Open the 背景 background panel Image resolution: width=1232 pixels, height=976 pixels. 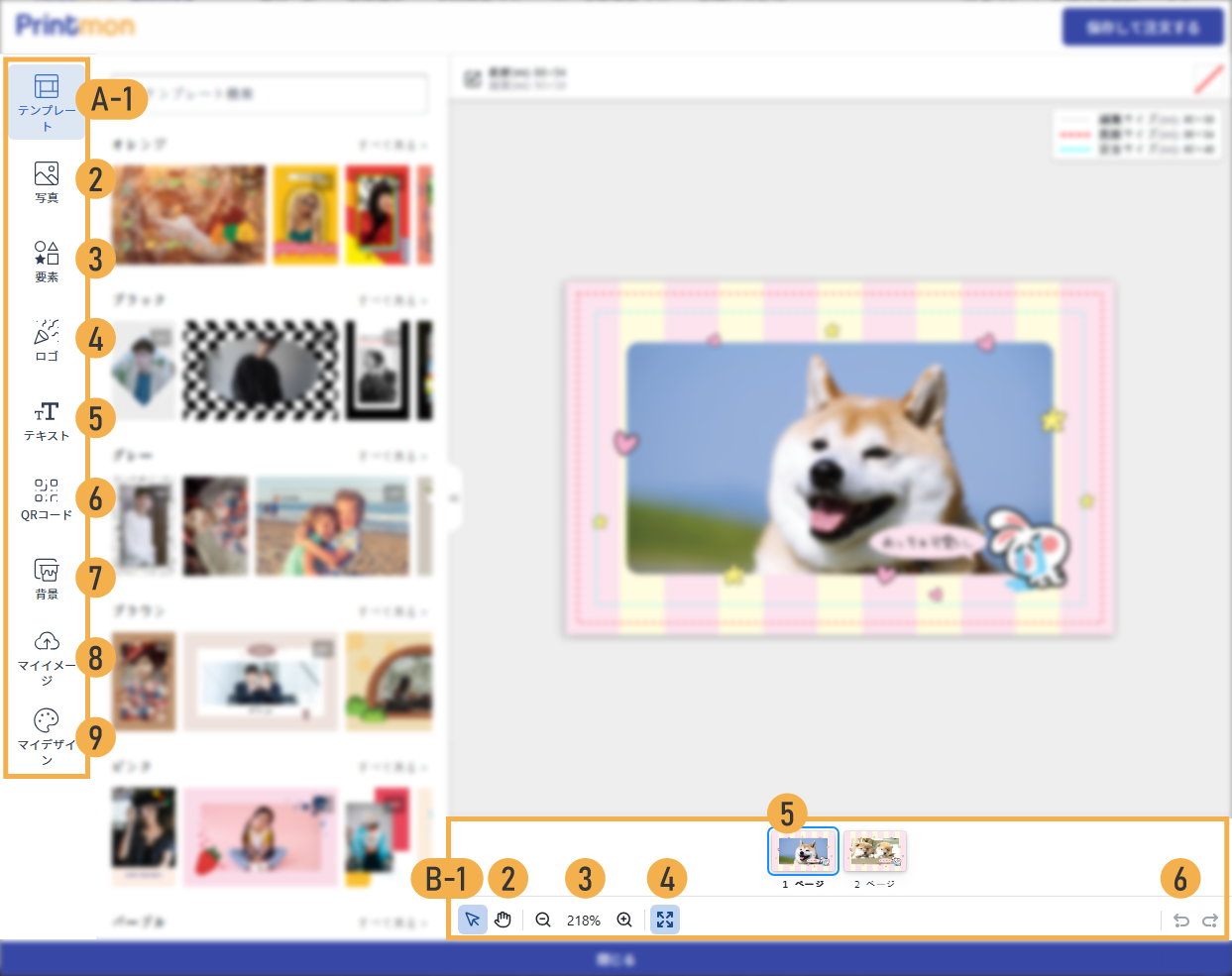[x=47, y=579]
